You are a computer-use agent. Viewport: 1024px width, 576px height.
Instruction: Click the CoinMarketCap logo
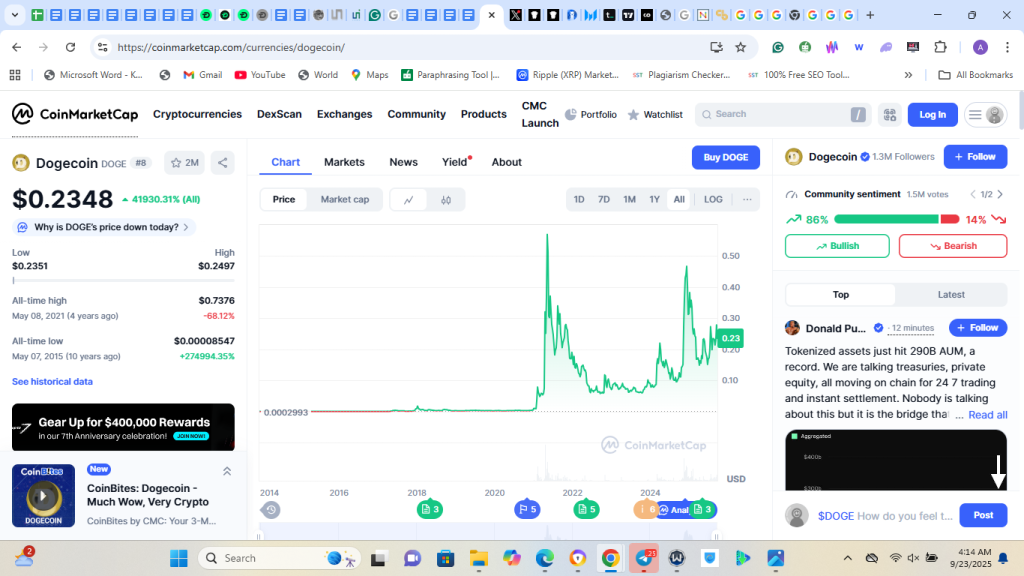click(x=75, y=114)
